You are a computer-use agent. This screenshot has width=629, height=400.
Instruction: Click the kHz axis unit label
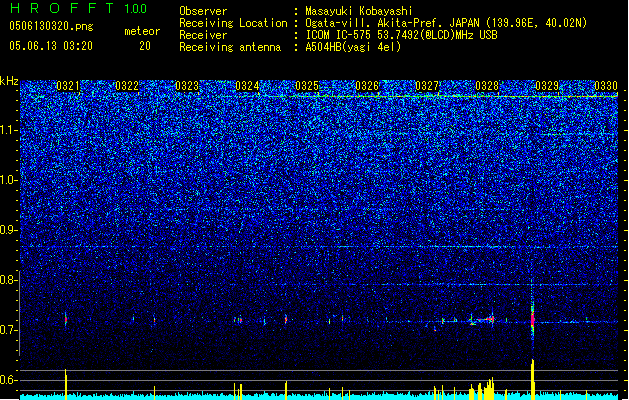click(x=9, y=81)
